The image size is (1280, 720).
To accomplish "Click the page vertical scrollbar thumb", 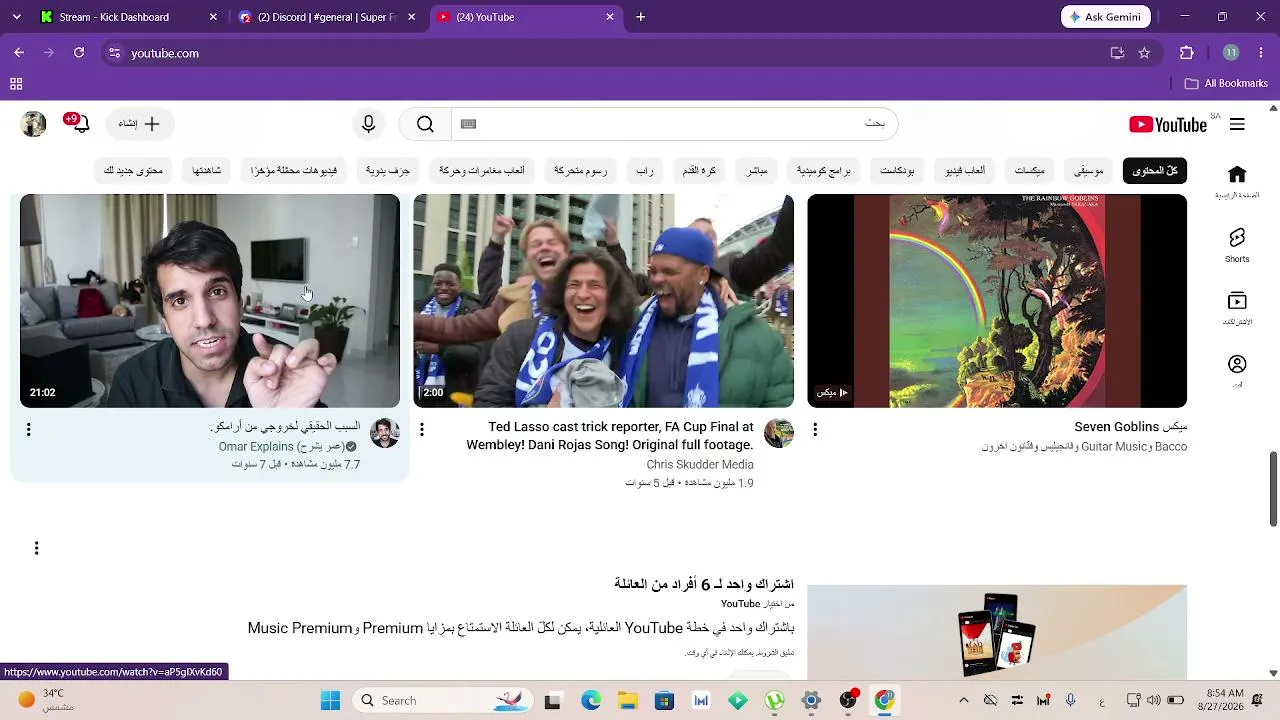I will point(1273,488).
